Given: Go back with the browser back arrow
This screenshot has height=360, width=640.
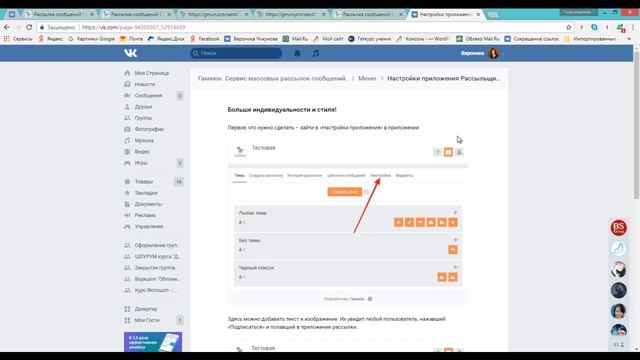Looking at the screenshot, I should (7, 27).
